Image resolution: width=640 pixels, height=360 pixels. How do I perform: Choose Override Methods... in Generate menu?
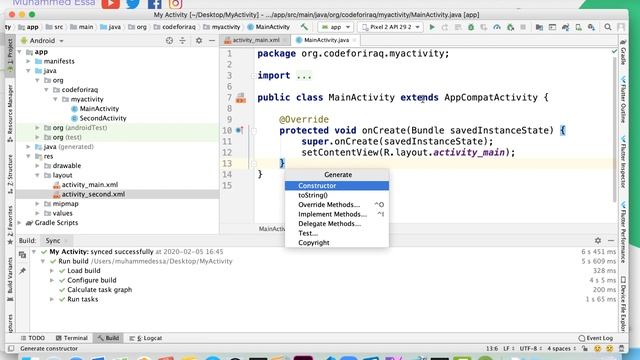(337, 204)
